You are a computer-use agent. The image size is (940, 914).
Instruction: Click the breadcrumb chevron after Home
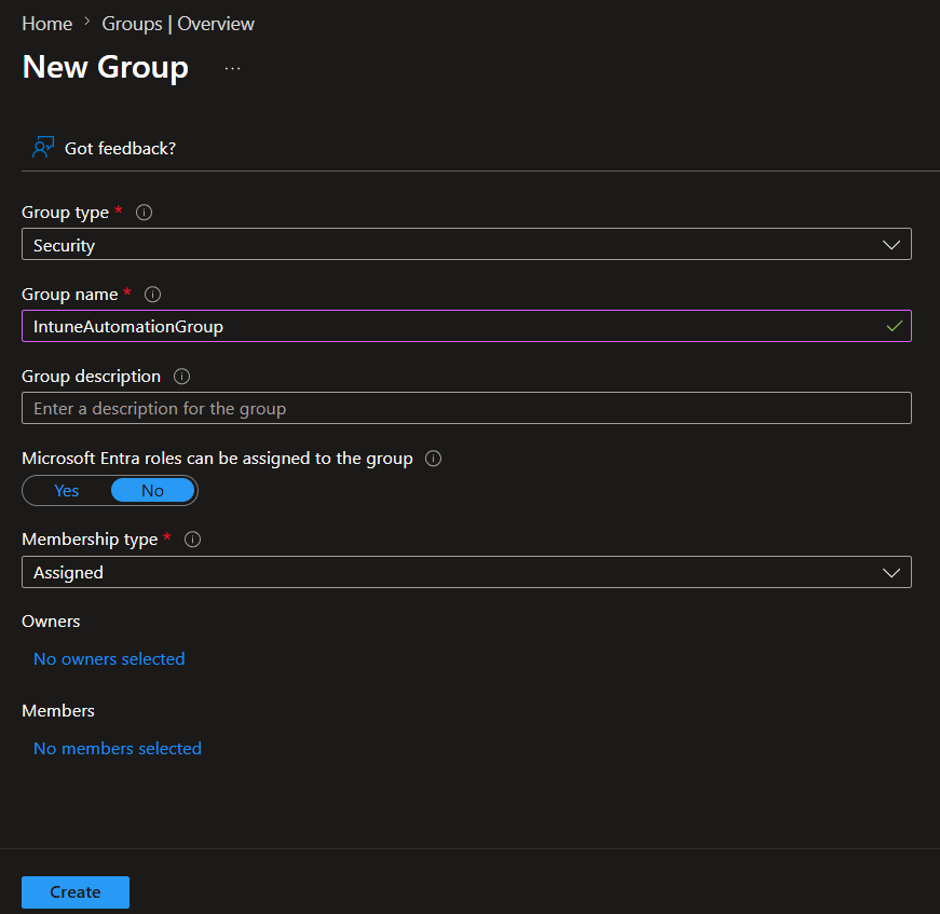87,22
